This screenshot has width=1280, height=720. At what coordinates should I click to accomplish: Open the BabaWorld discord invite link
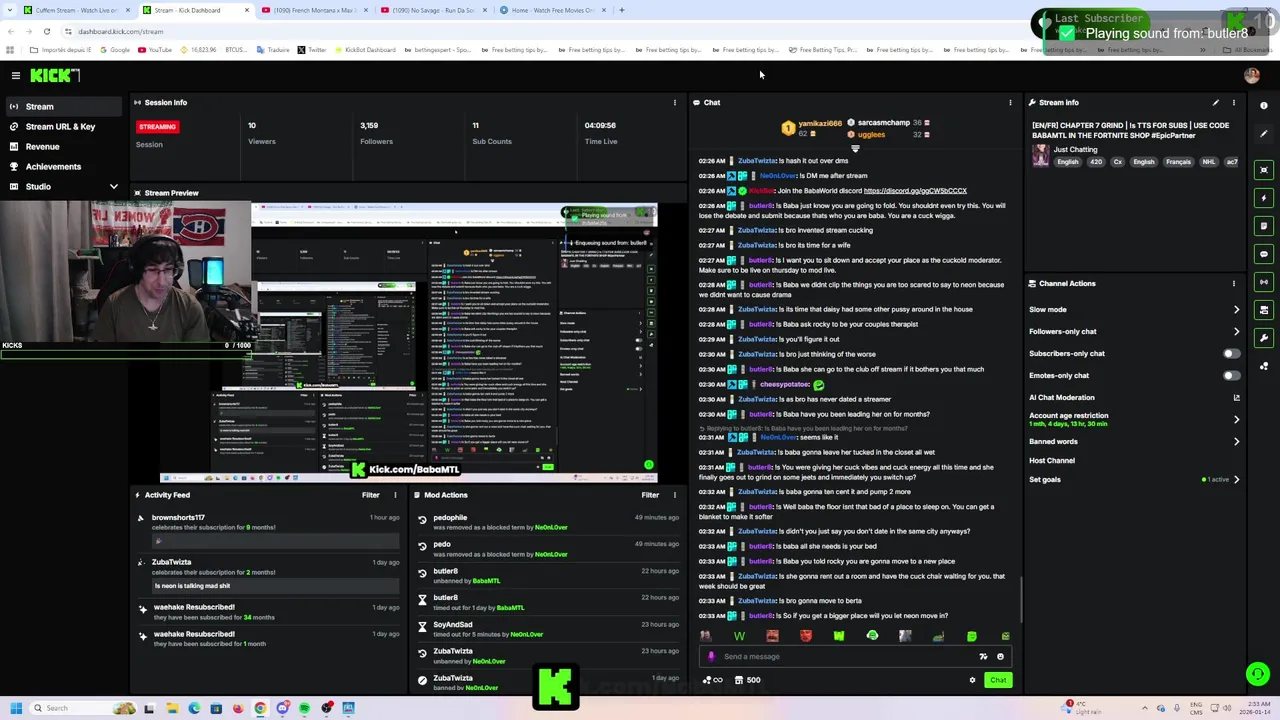915,190
